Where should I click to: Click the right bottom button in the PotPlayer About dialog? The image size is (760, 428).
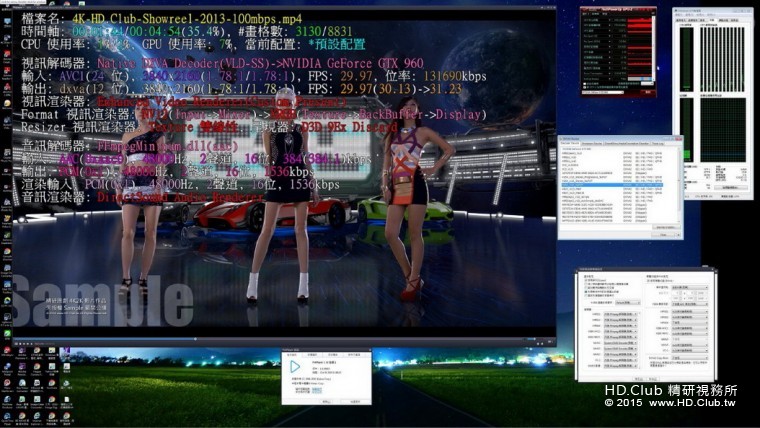click(355, 401)
